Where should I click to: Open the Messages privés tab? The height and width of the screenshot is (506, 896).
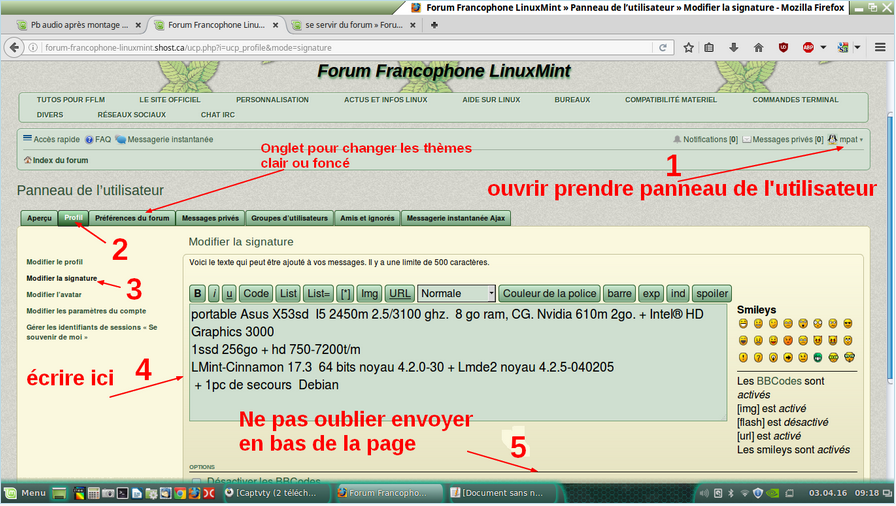click(210, 218)
